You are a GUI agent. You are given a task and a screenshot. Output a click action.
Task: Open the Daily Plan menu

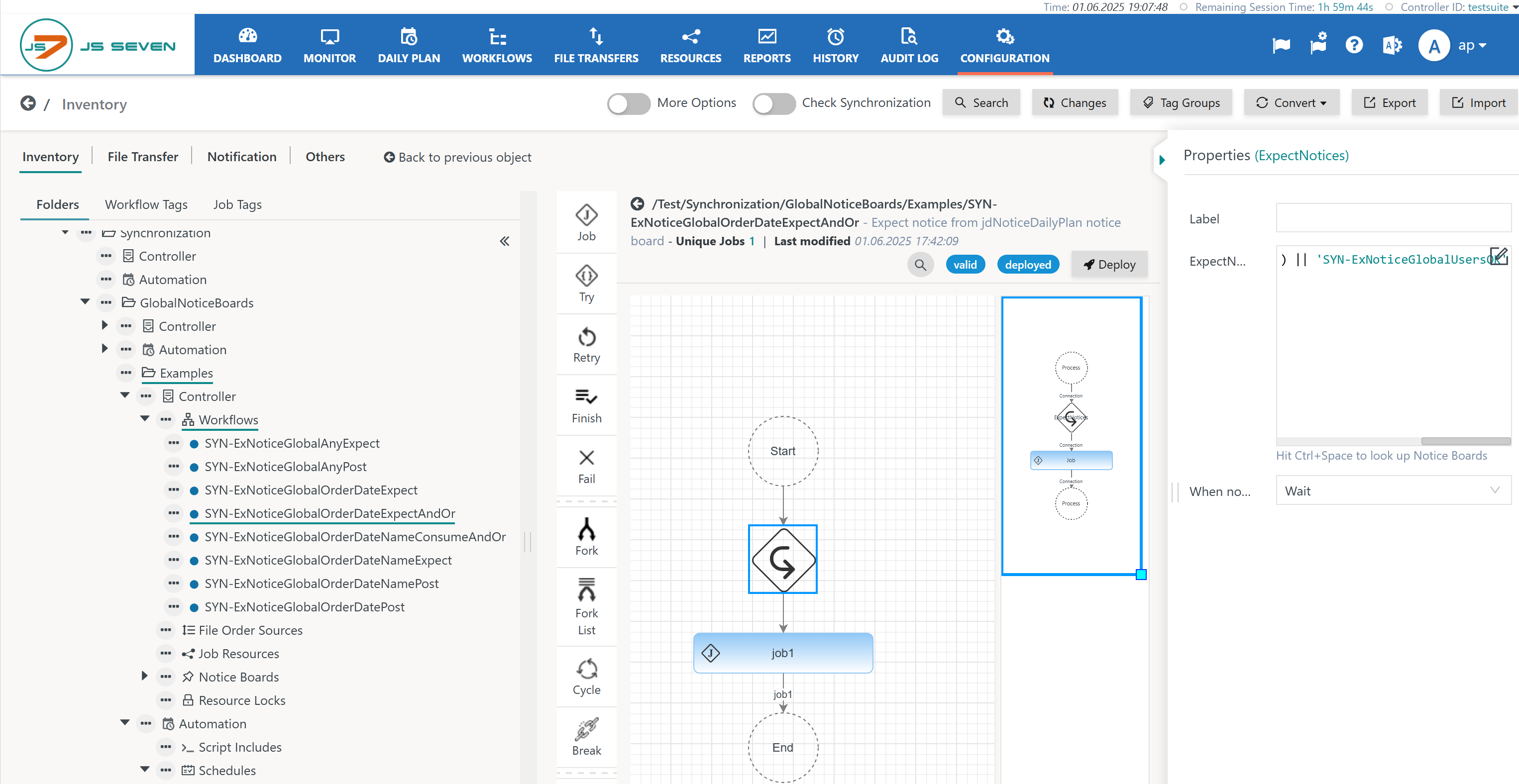coord(409,45)
